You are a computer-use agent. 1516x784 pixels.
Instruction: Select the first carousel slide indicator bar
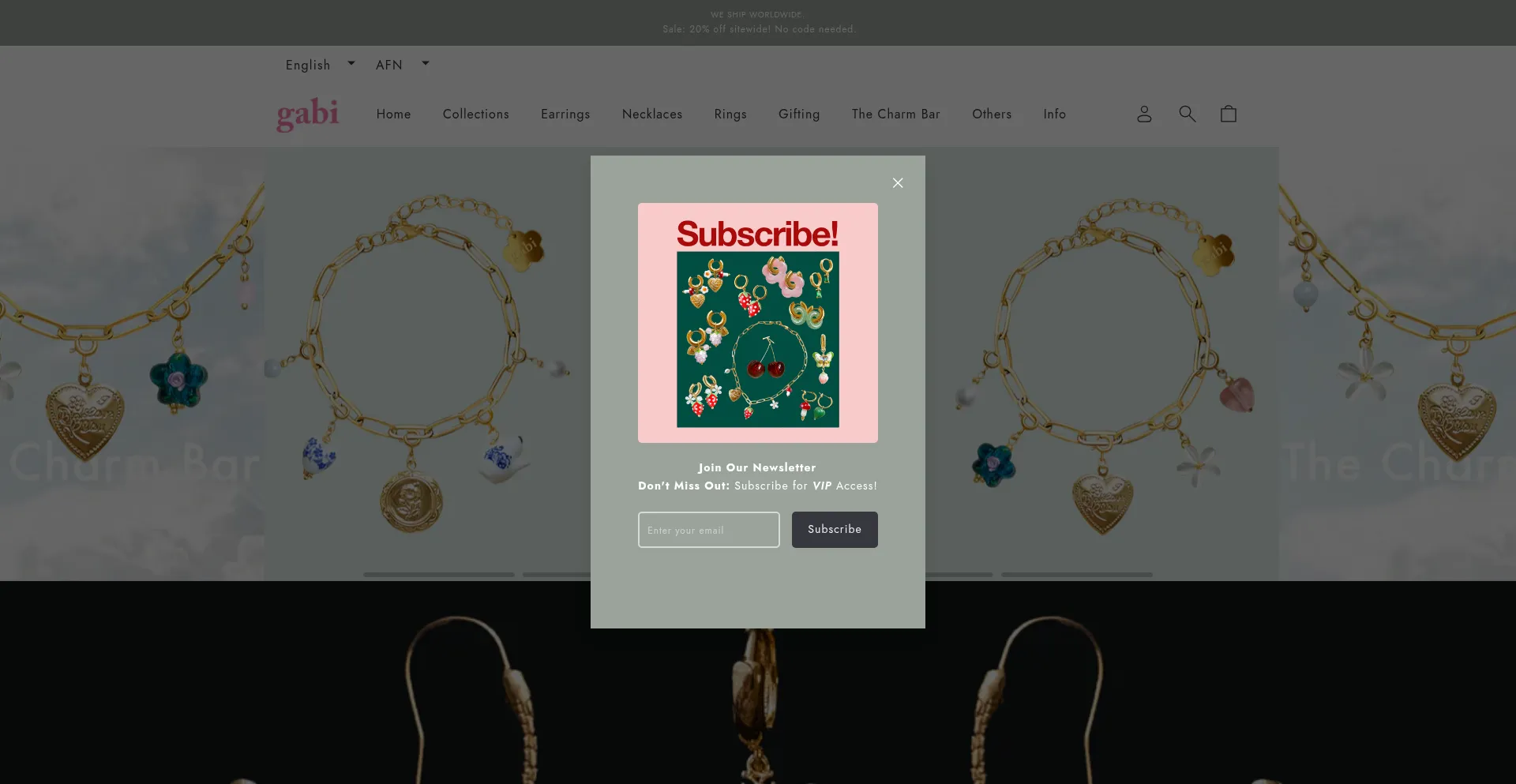coord(439,575)
